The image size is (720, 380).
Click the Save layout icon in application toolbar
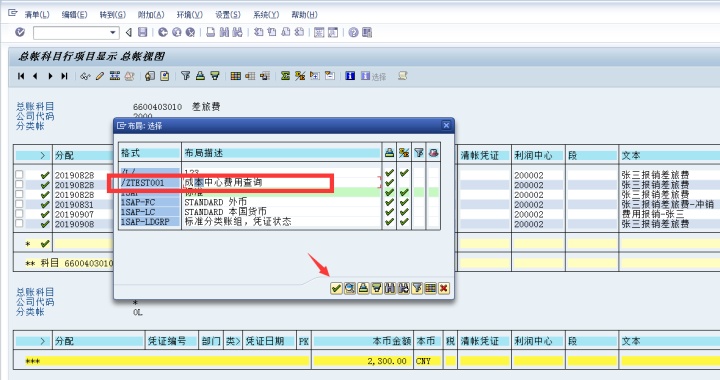pos(265,76)
